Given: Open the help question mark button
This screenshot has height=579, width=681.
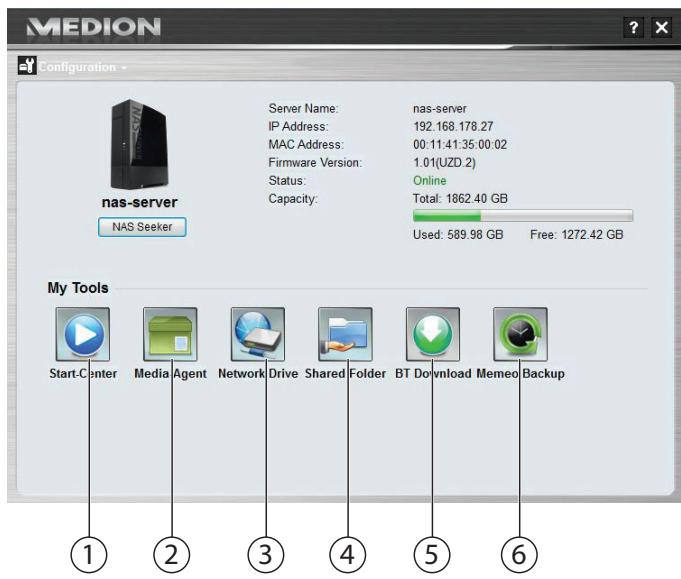Looking at the screenshot, I should 634,27.
